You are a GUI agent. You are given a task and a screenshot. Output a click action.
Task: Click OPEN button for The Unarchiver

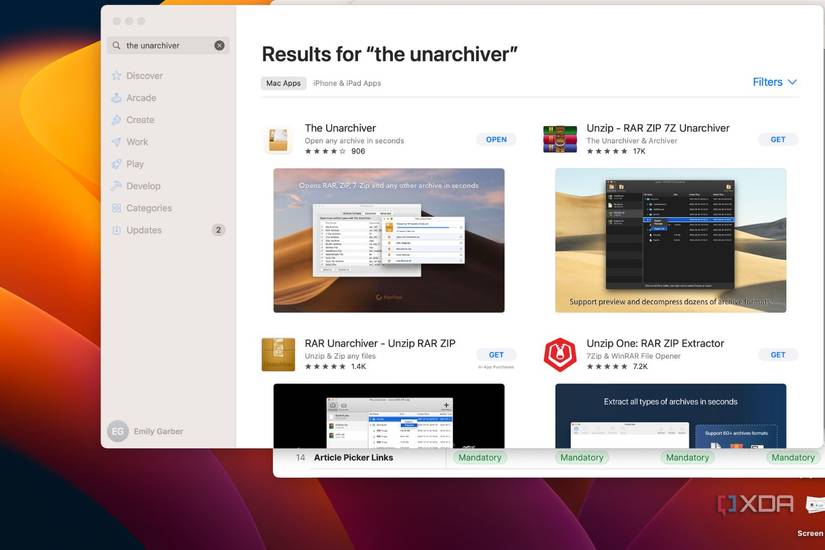click(x=496, y=139)
